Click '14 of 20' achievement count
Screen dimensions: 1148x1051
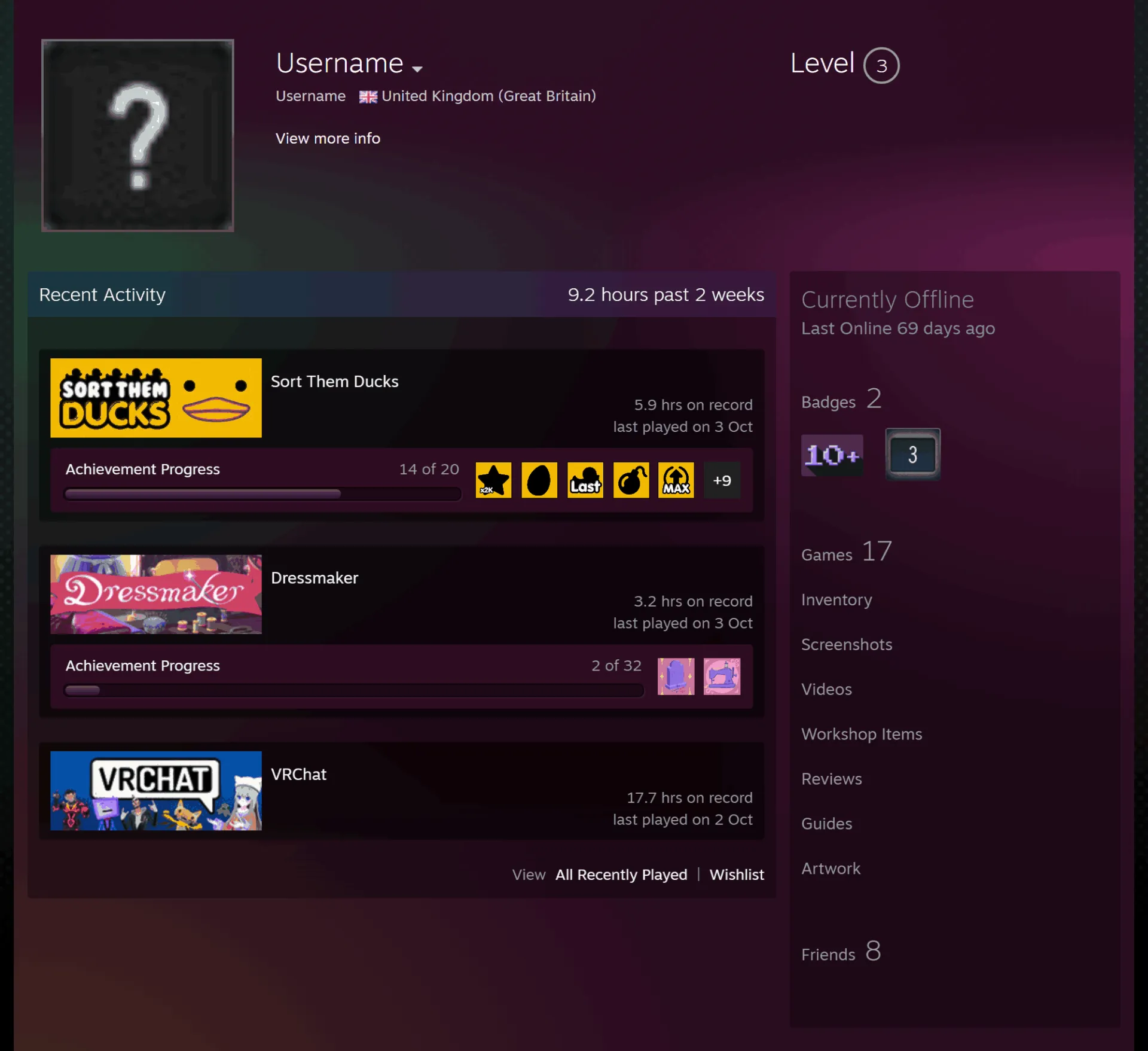pos(429,469)
